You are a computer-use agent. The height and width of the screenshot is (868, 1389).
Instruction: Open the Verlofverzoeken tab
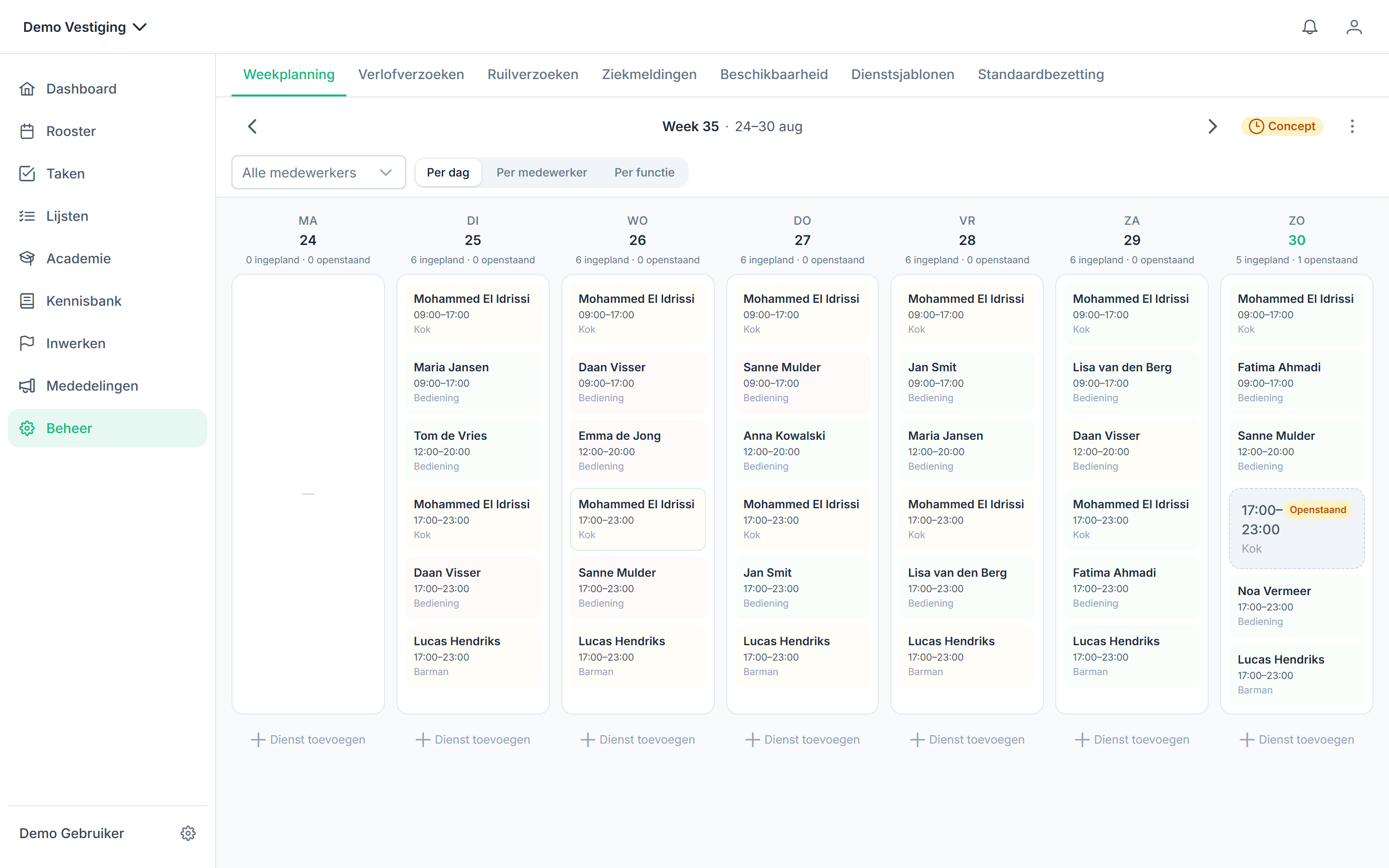click(411, 75)
